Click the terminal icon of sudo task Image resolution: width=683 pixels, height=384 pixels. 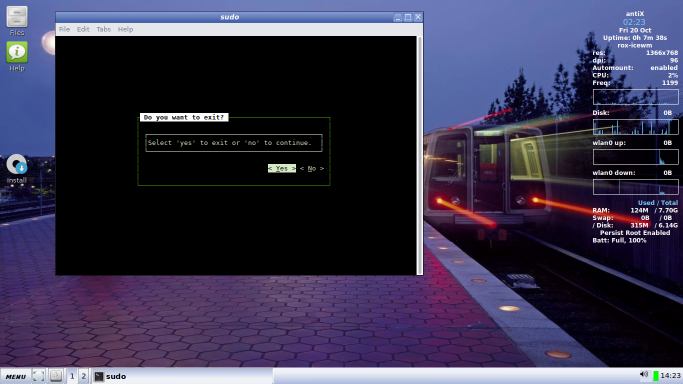[99, 376]
